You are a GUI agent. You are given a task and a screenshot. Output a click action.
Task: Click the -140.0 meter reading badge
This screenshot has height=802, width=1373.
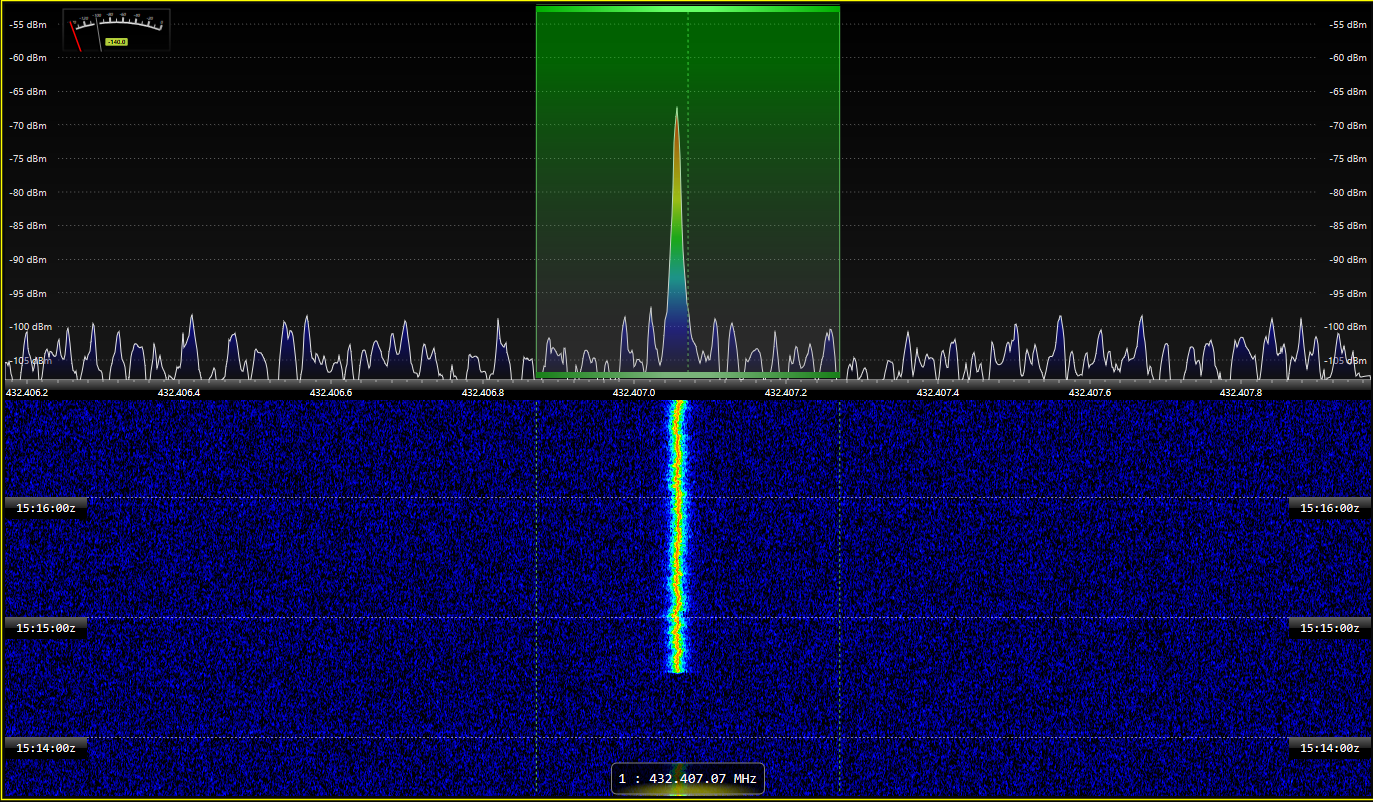116,41
